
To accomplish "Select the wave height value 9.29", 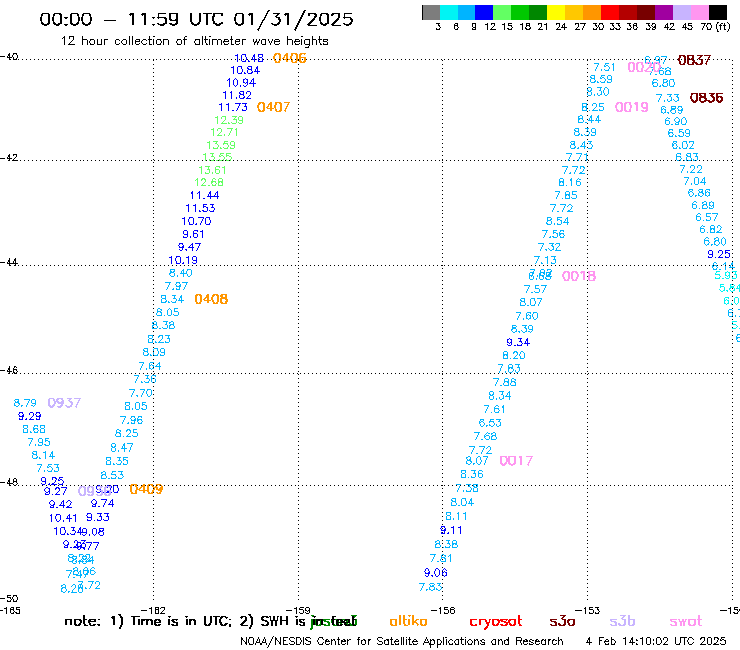I will coord(30,416).
